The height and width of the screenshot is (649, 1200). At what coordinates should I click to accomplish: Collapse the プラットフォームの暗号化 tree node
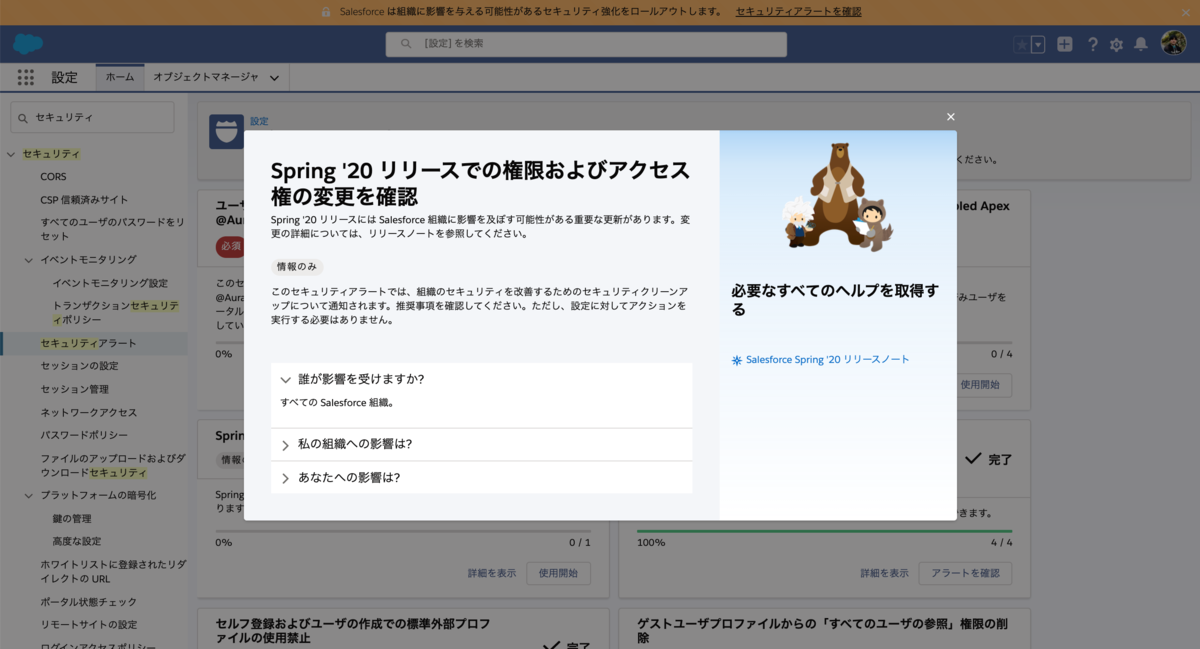29,496
